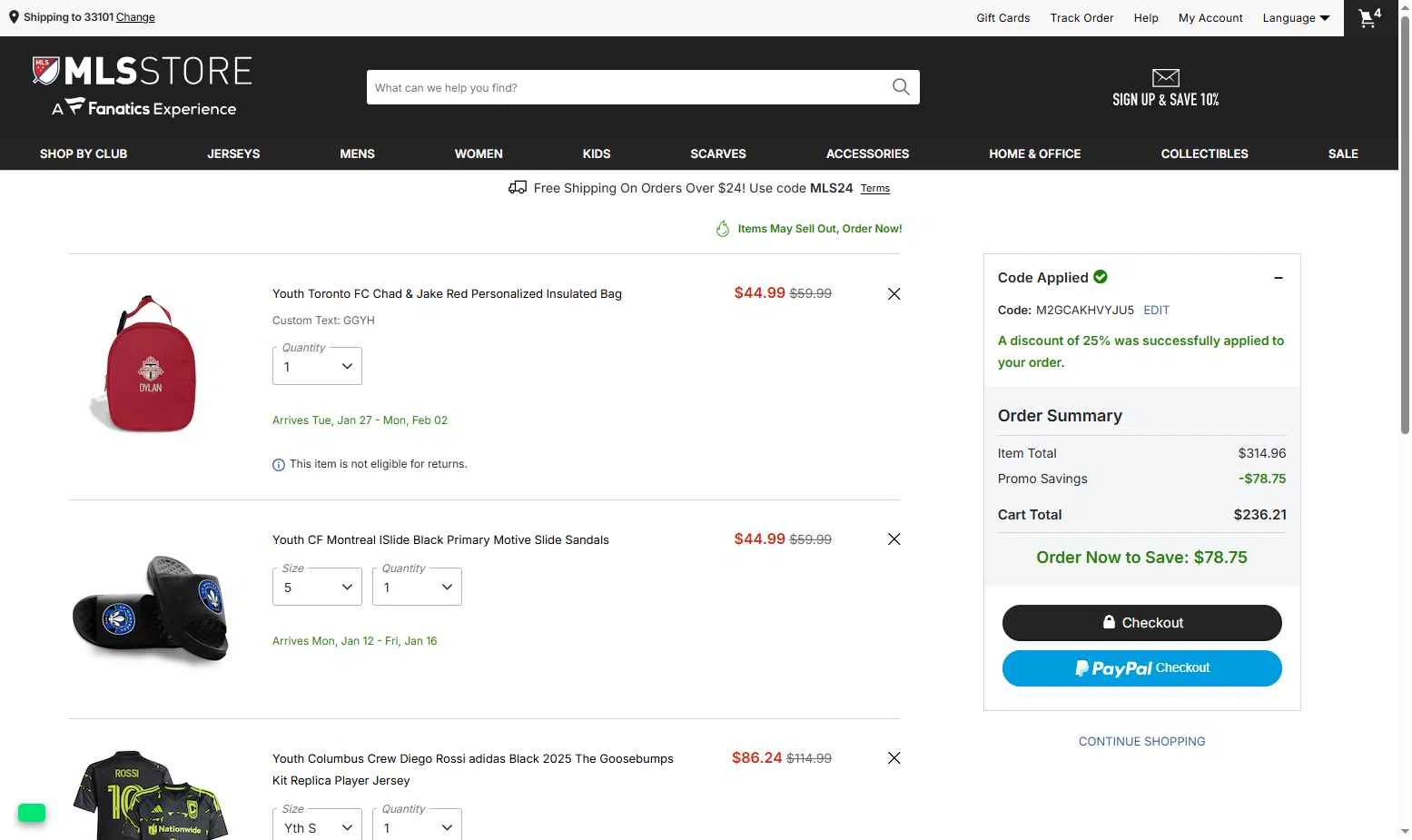The width and height of the screenshot is (1412, 840).
Task: Remove the Toronto FC Insulated Bag item
Action: 894,293
